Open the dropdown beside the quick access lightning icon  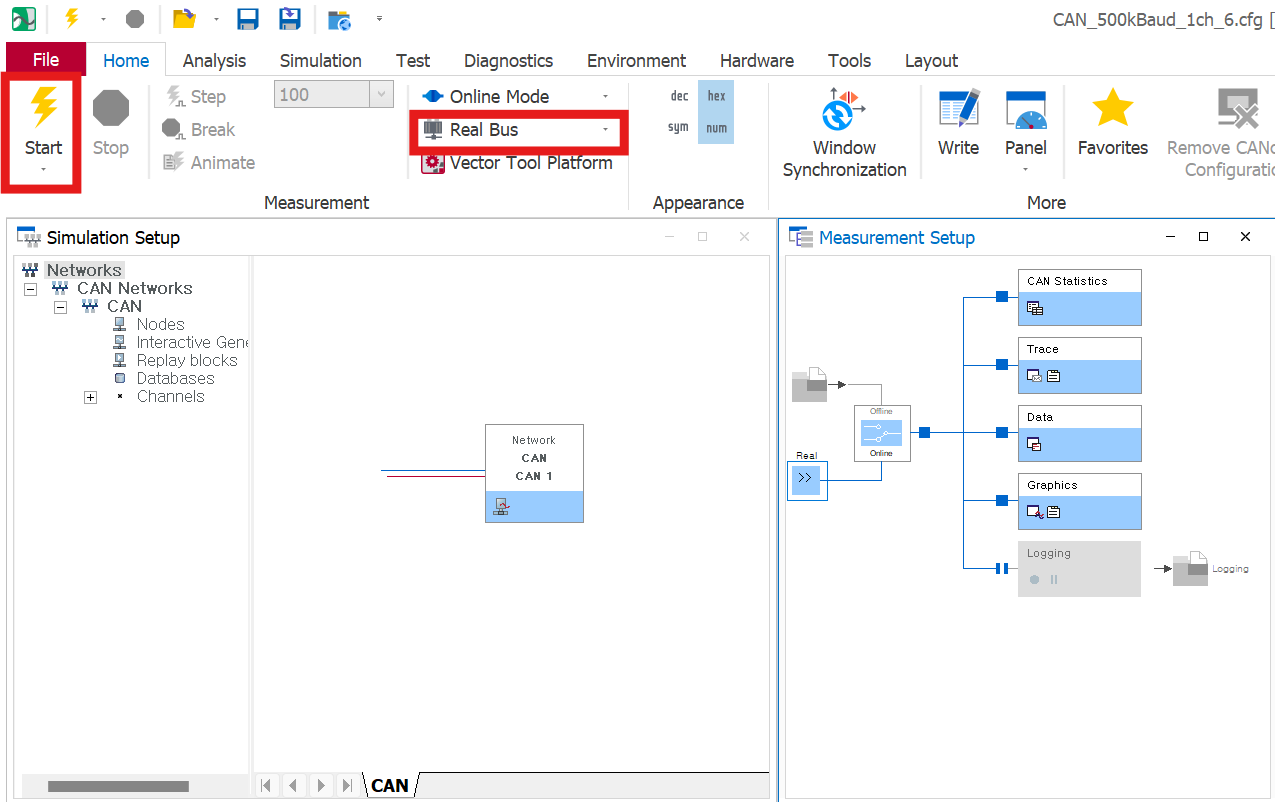coord(103,18)
